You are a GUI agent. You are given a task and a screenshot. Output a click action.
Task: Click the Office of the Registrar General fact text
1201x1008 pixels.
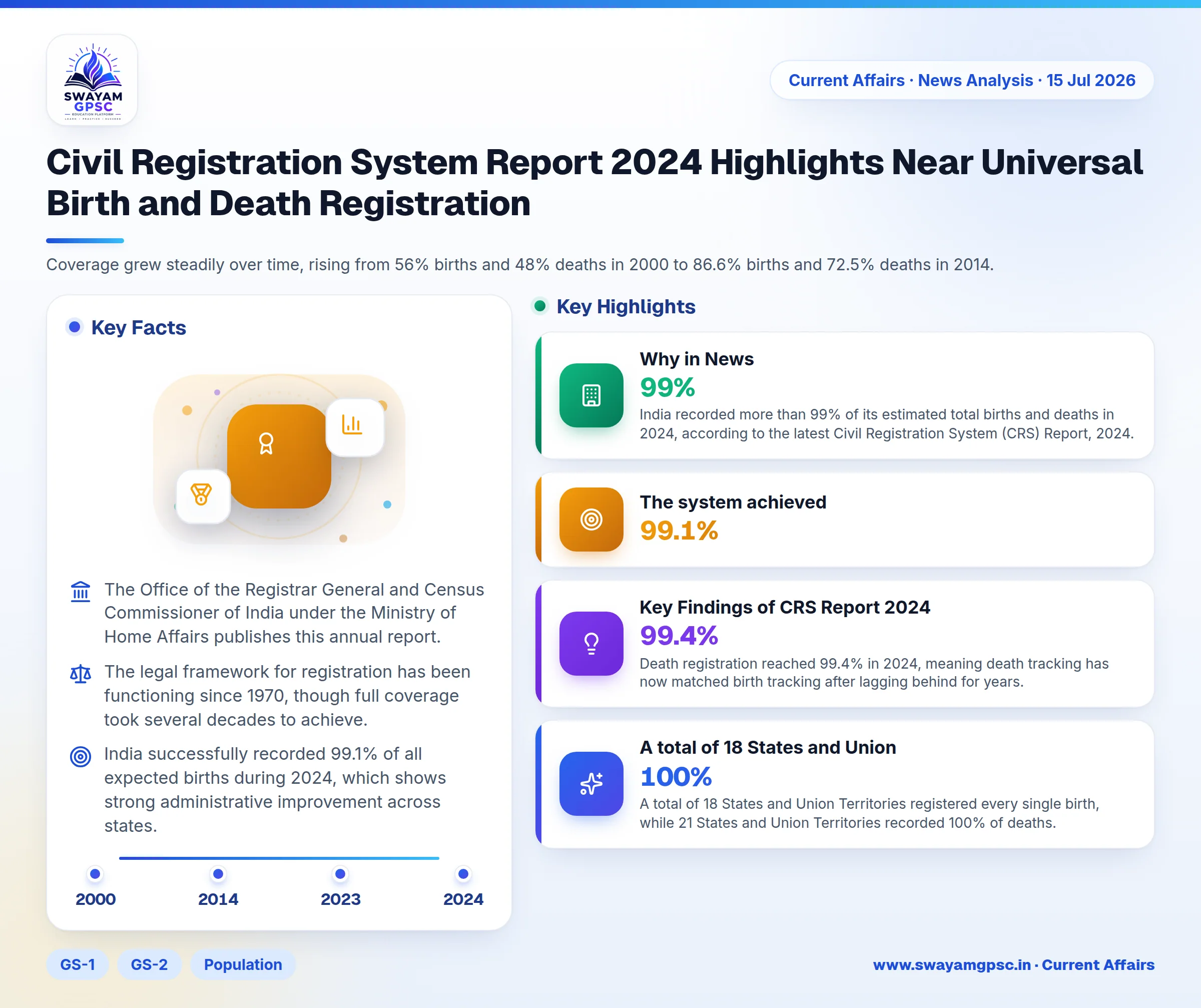(x=294, y=613)
